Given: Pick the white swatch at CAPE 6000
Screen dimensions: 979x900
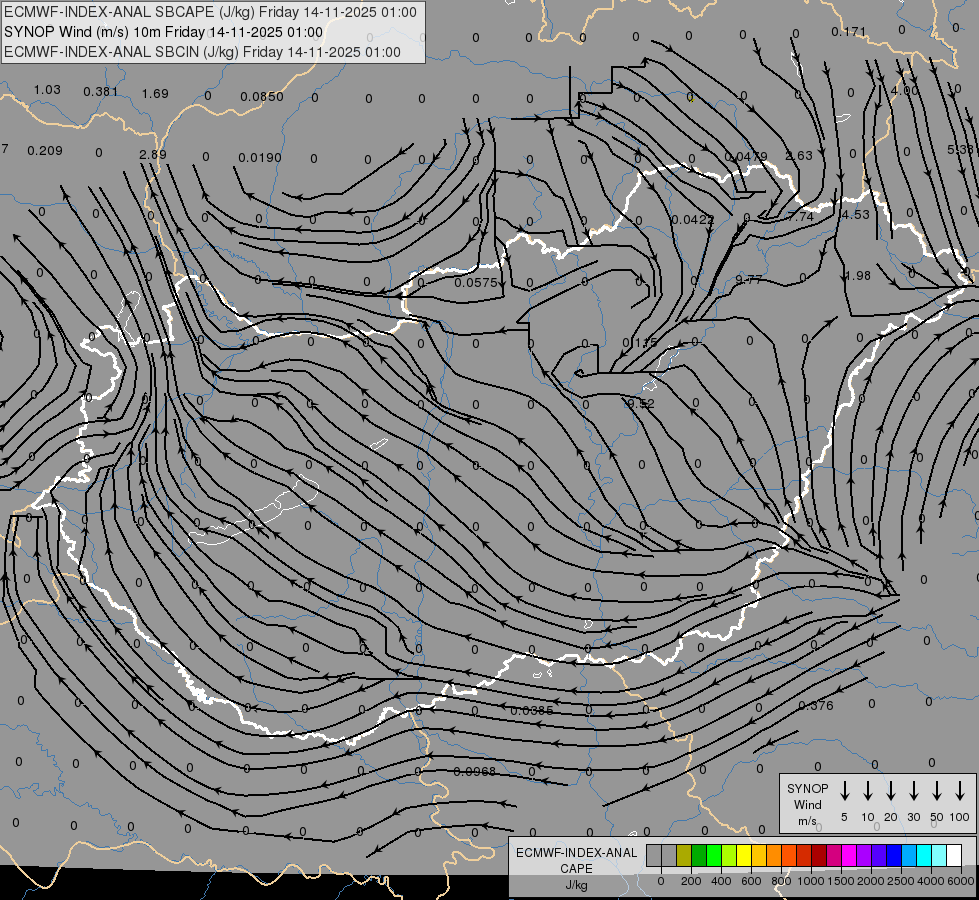Looking at the screenshot, I should (953, 855).
